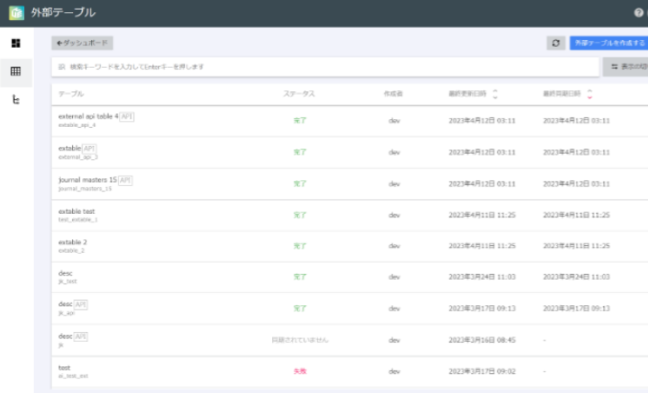Click the app logo in the header
Image resolution: width=648 pixels, height=393 pixels.
[17, 13]
